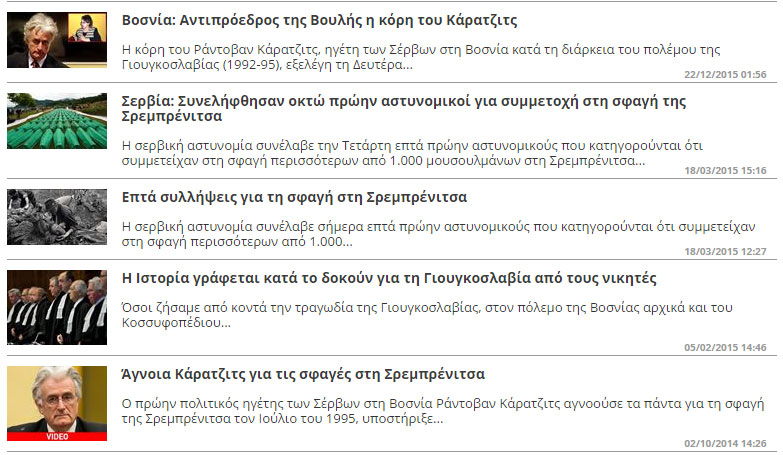Open headline 'Επτά συλλήψεις για τη σφαγή στη Σρεμπρένιτσα'

[294, 197]
